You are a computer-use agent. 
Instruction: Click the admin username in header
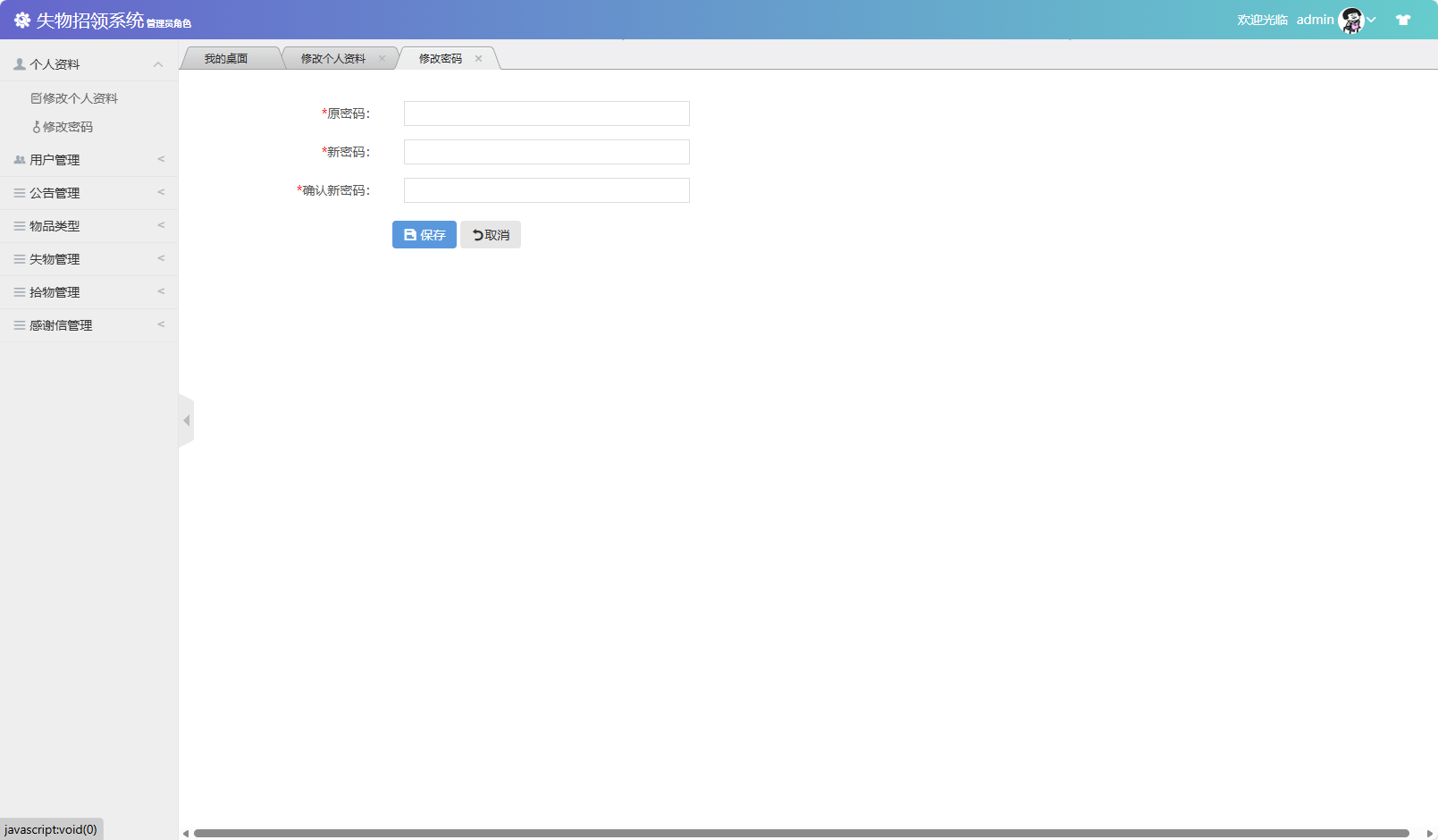click(1316, 20)
